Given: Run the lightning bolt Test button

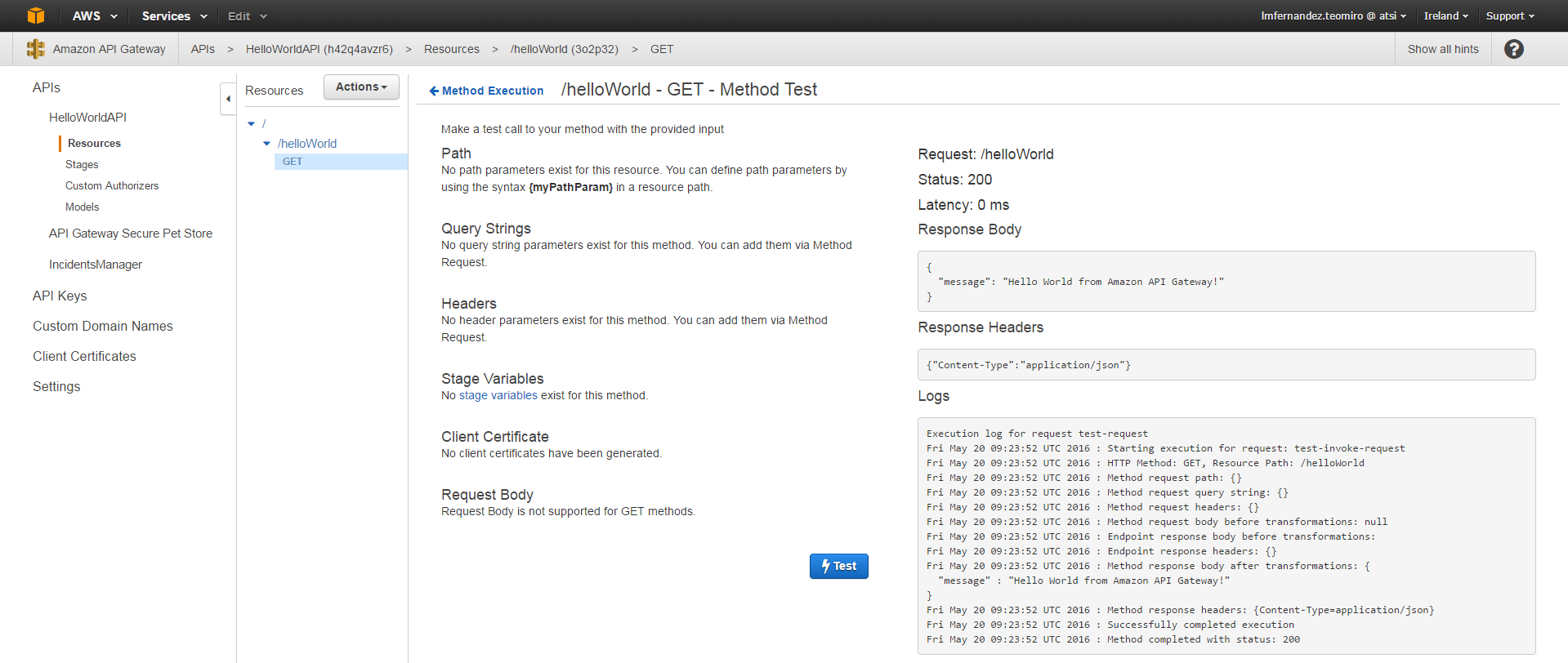Looking at the screenshot, I should [838, 566].
